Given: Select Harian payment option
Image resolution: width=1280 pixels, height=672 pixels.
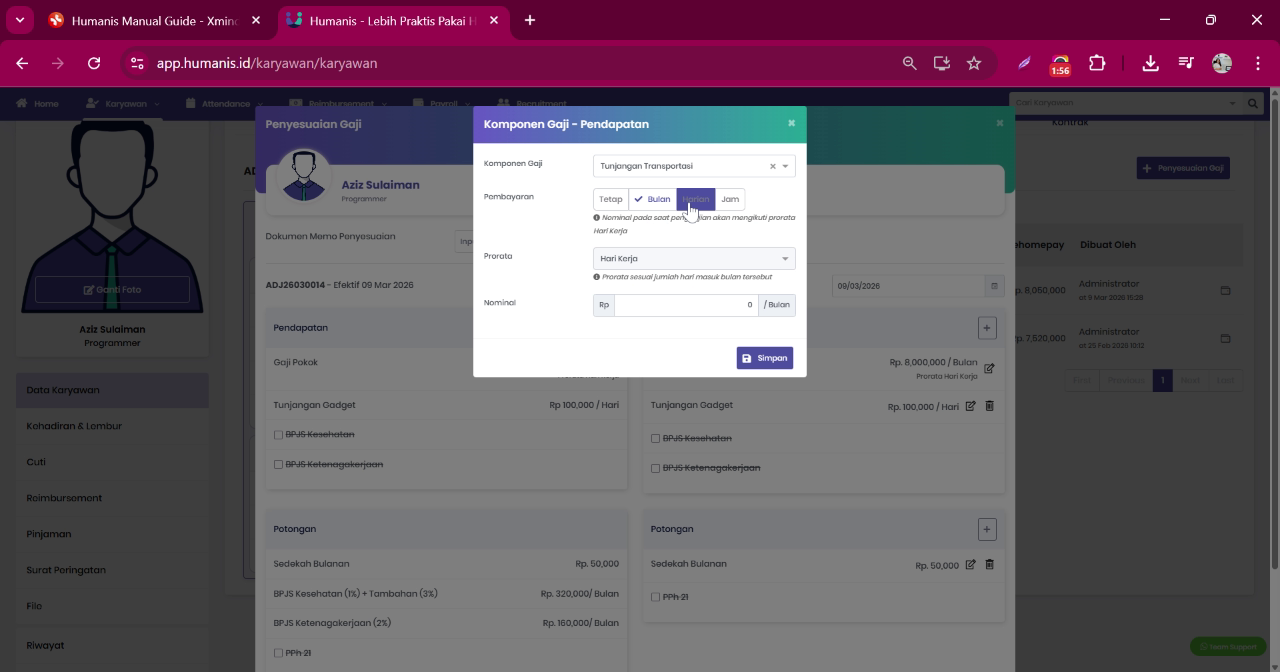Looking at the screenshot, I should [x=696, y=199].
